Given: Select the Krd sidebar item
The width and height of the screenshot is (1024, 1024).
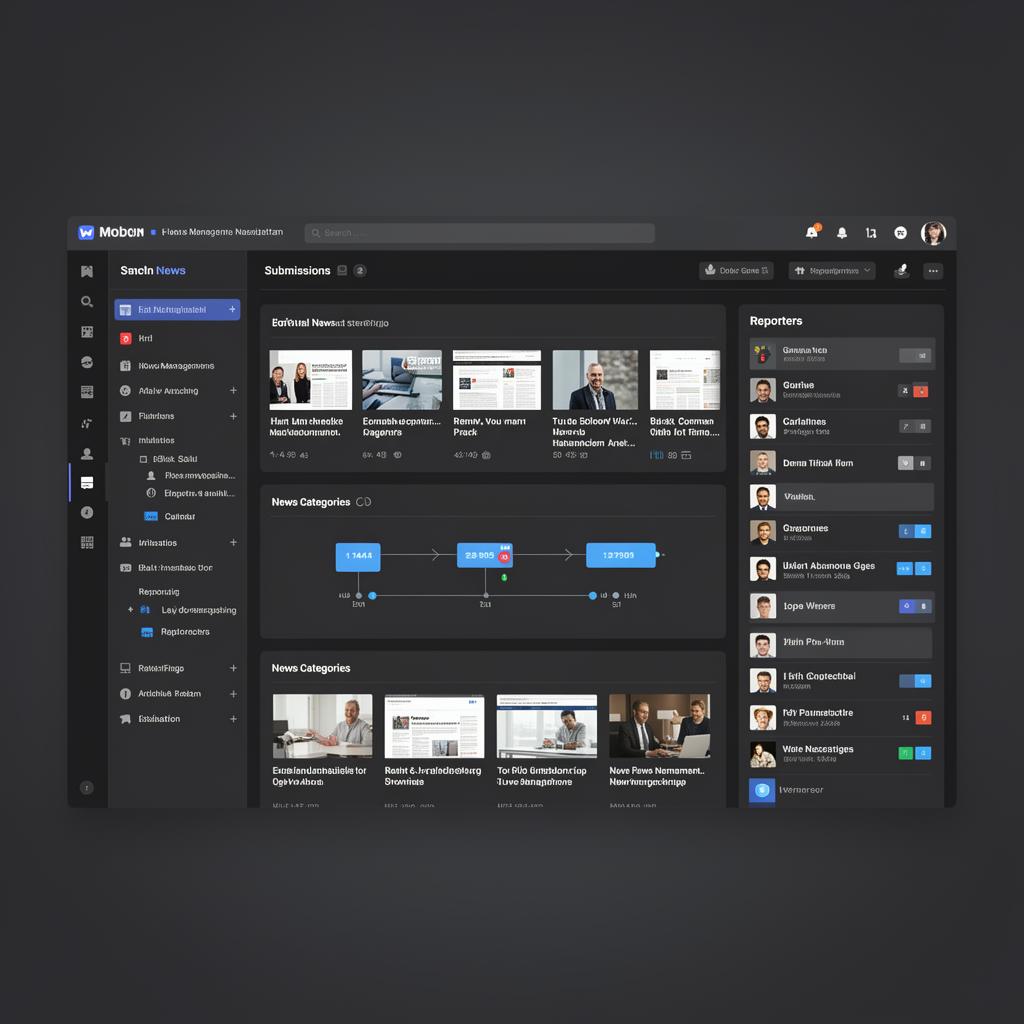Looking at the screenshot, I should coord(176,338).
